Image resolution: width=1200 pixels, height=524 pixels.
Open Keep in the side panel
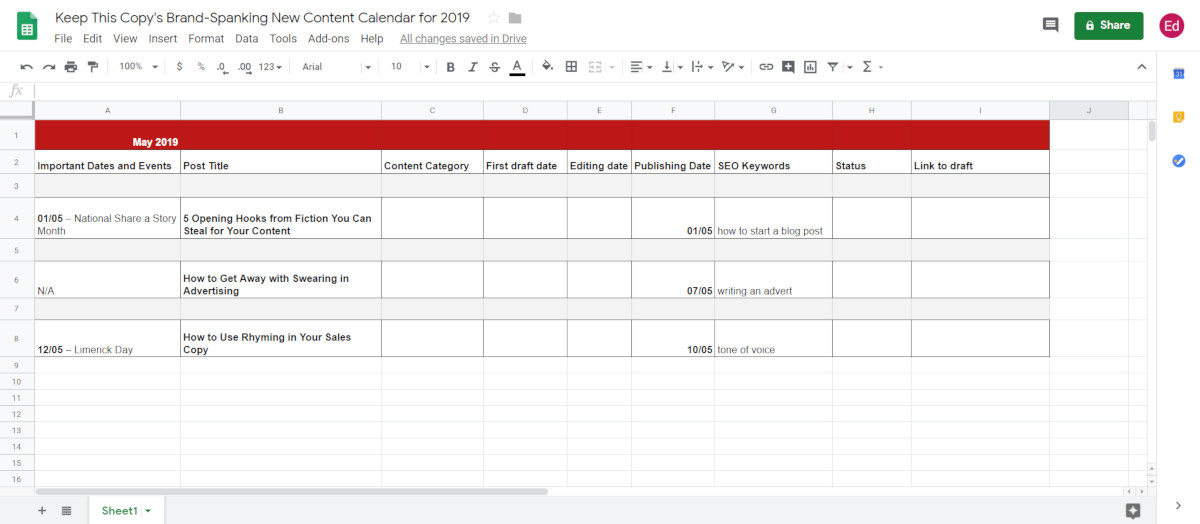tap(1178, 117)
